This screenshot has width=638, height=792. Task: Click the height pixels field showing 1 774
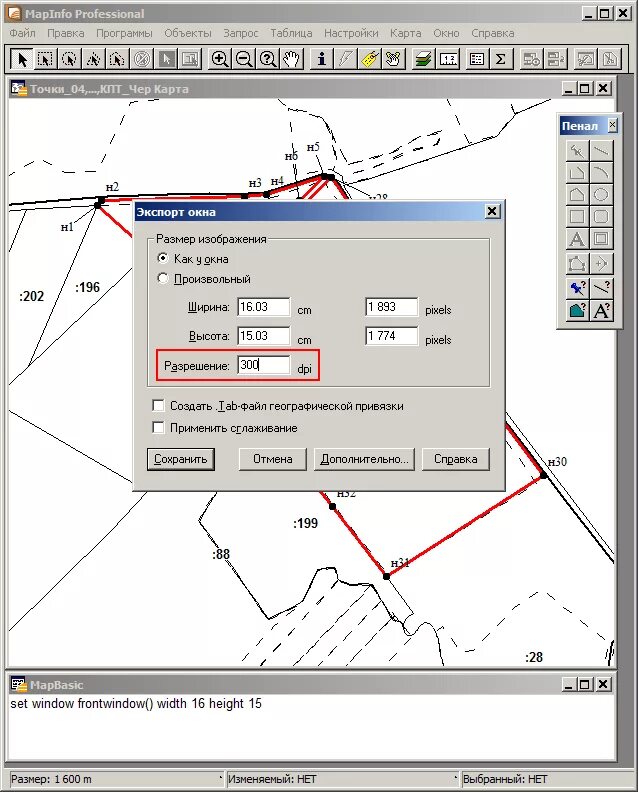391,336
